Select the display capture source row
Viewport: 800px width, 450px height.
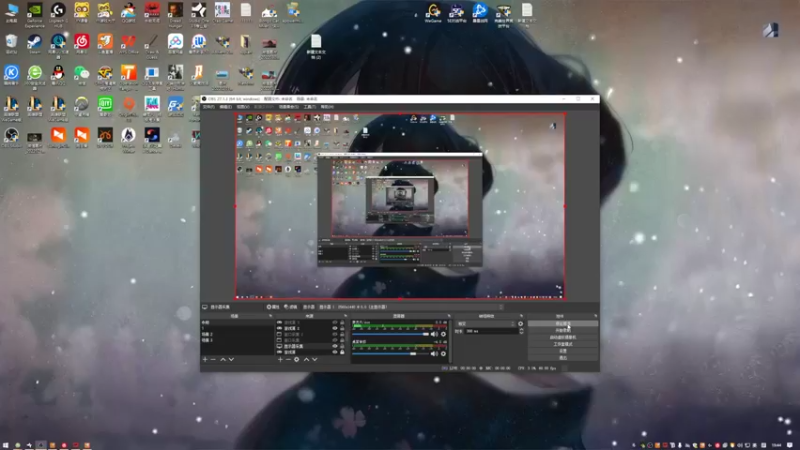tap(310, 346)
